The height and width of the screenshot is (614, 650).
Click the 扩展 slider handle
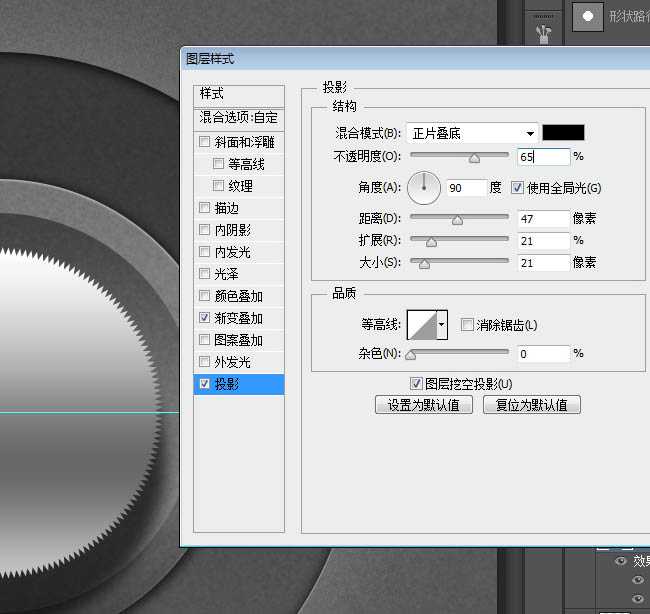(431, 243)
